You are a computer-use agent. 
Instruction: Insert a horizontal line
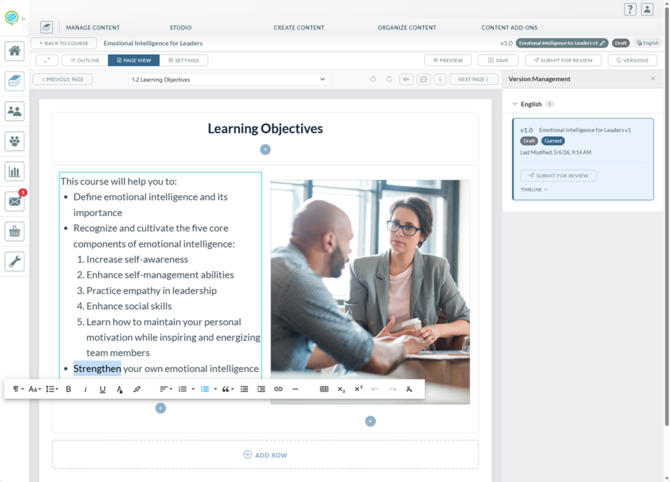click(295, 389)
